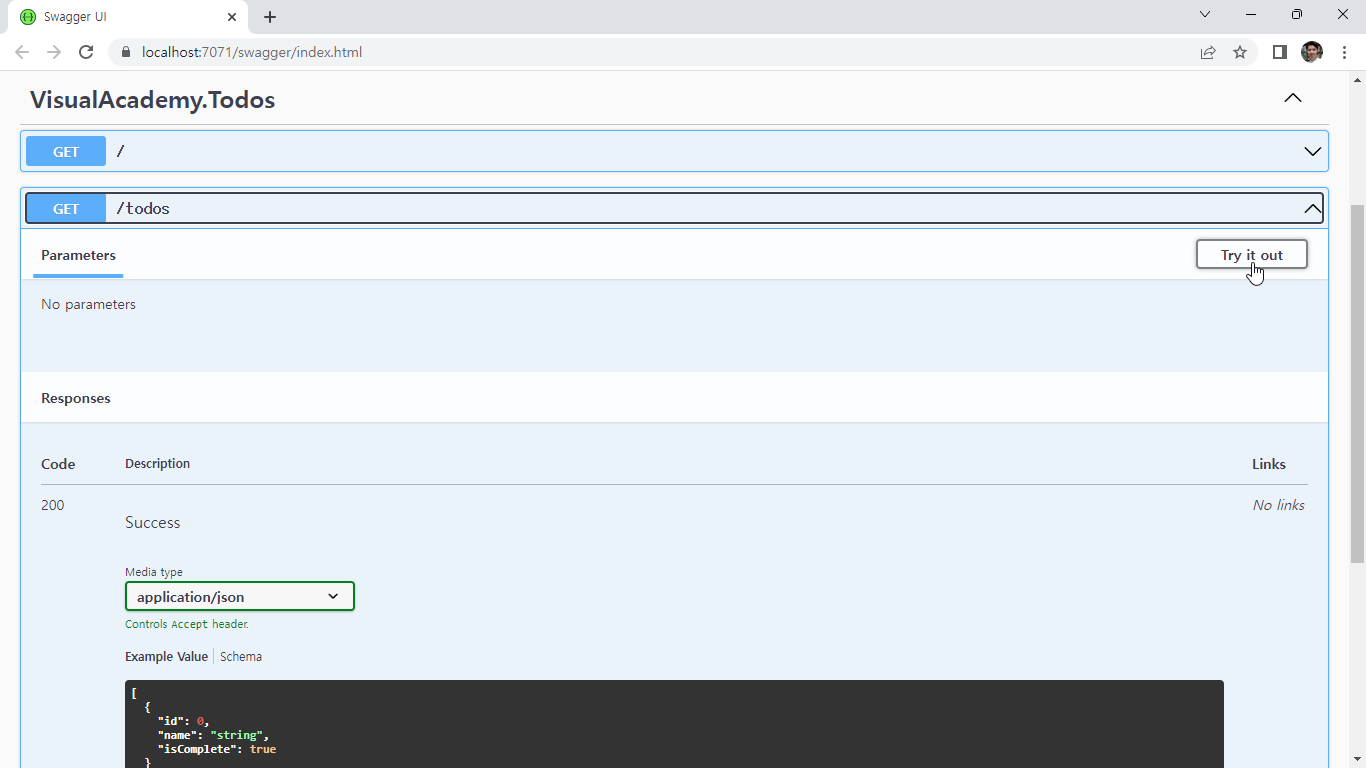
Task: Close the Swagger UI tab
Action: click(232, 17)
